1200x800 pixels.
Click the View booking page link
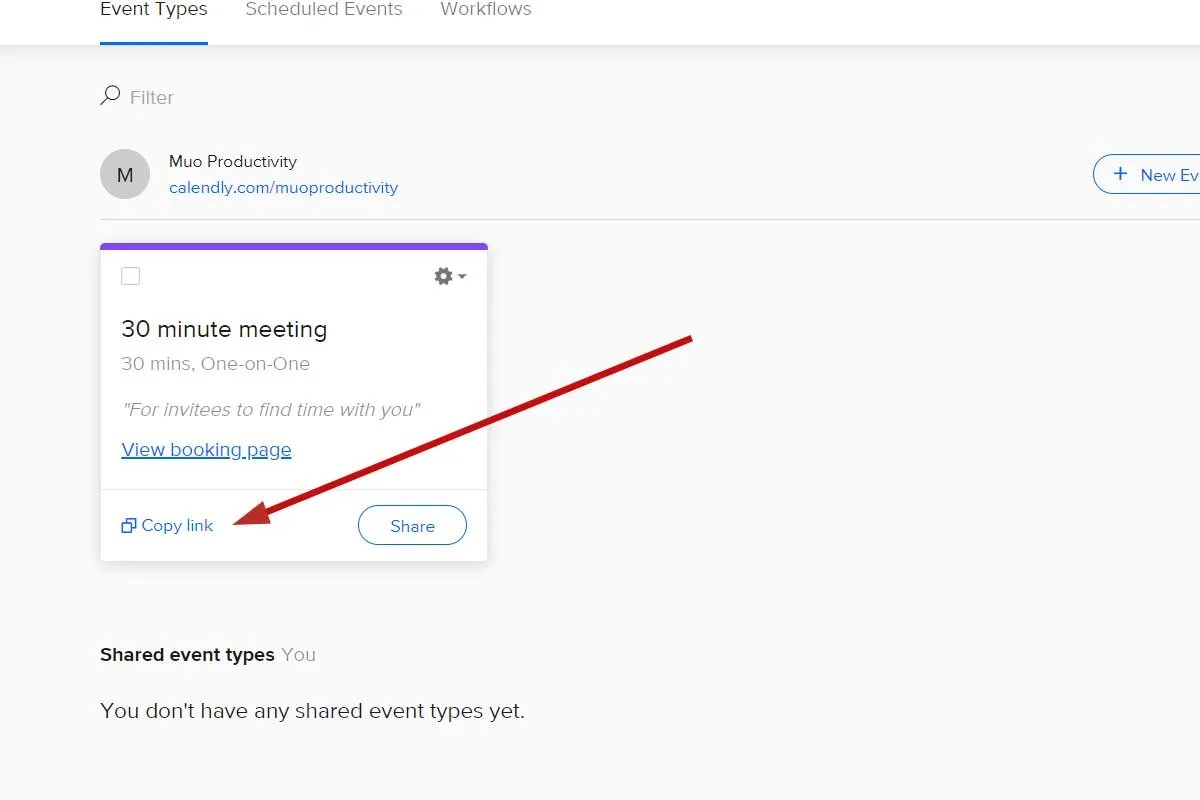206,449
